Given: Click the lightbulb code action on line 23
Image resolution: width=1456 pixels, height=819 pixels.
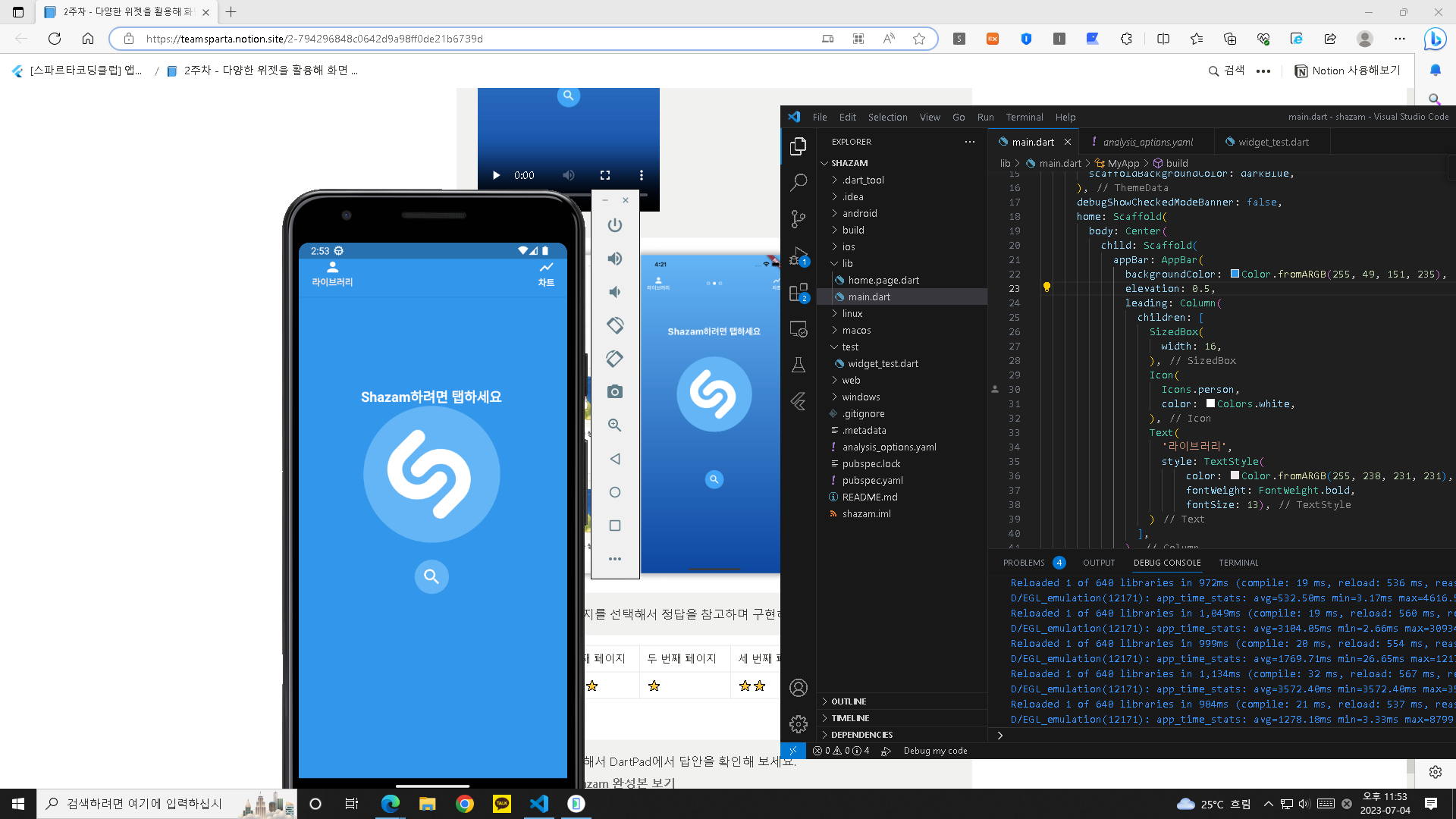Looking at the screenshot, I should pos(1046,287).
